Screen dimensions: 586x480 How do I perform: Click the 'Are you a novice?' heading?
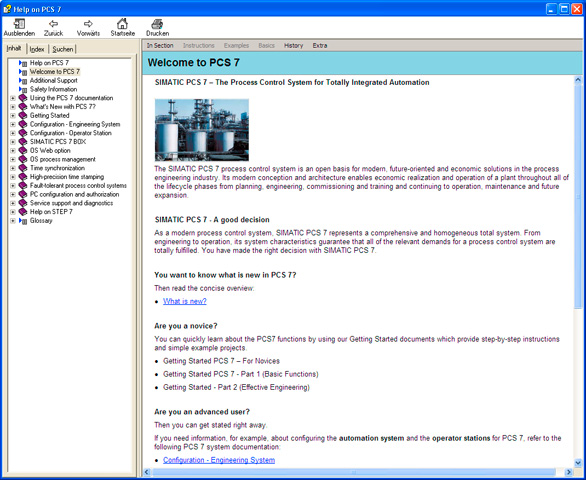pyautogui.click(x=186, y=326)
